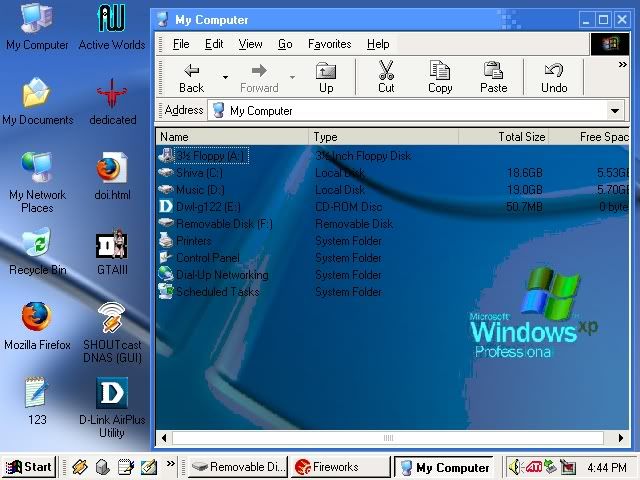The height and width of the screenshot is (480, 640).
Task: Open the Favorites menu
Action: [329, 44]
